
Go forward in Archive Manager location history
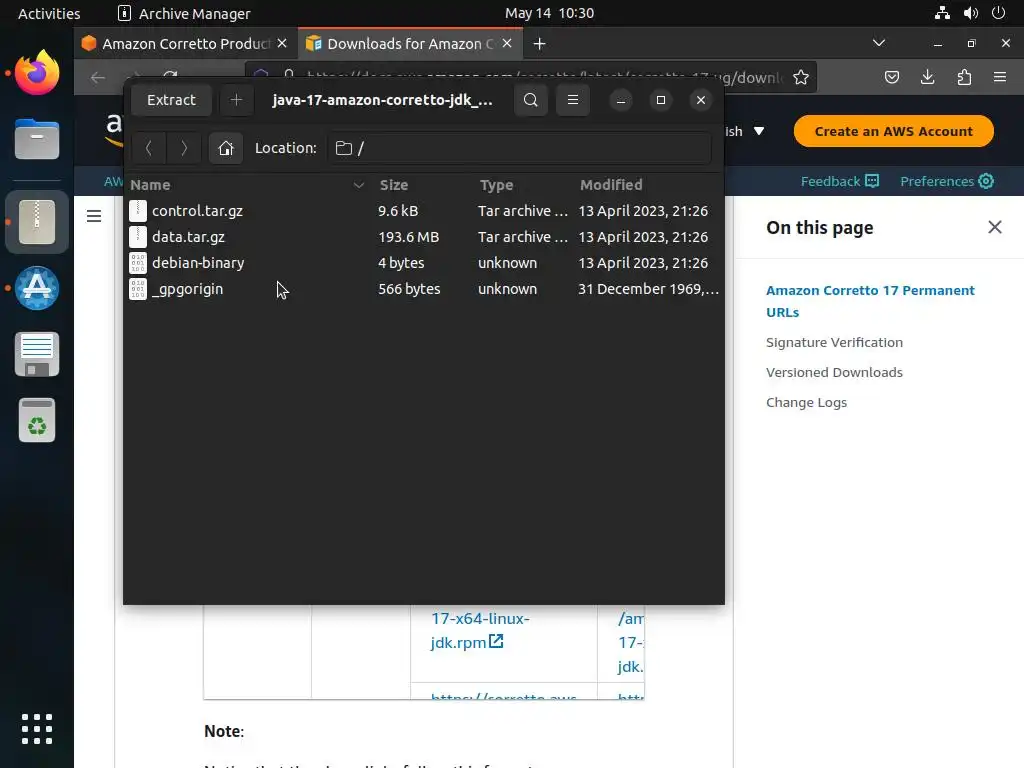184,148
